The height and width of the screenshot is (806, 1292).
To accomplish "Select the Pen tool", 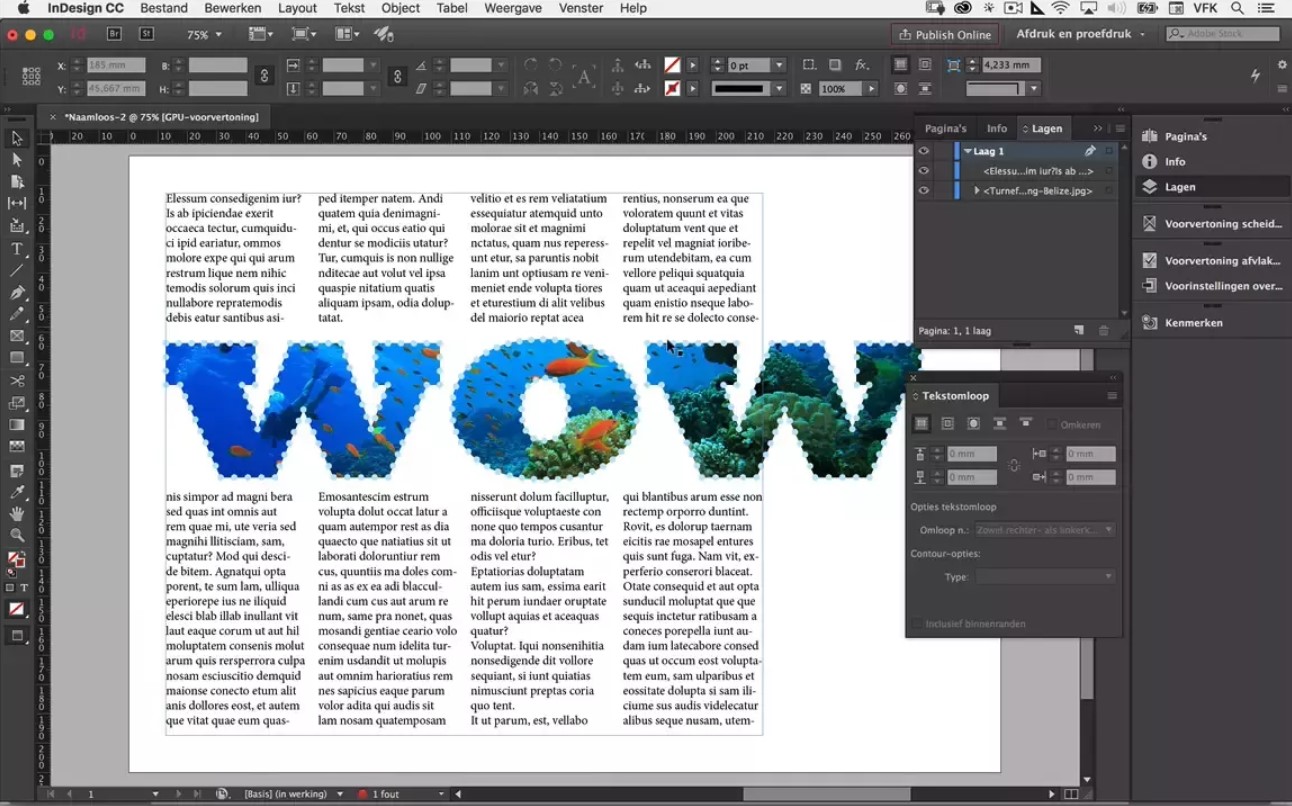I will tap(17, 293).
